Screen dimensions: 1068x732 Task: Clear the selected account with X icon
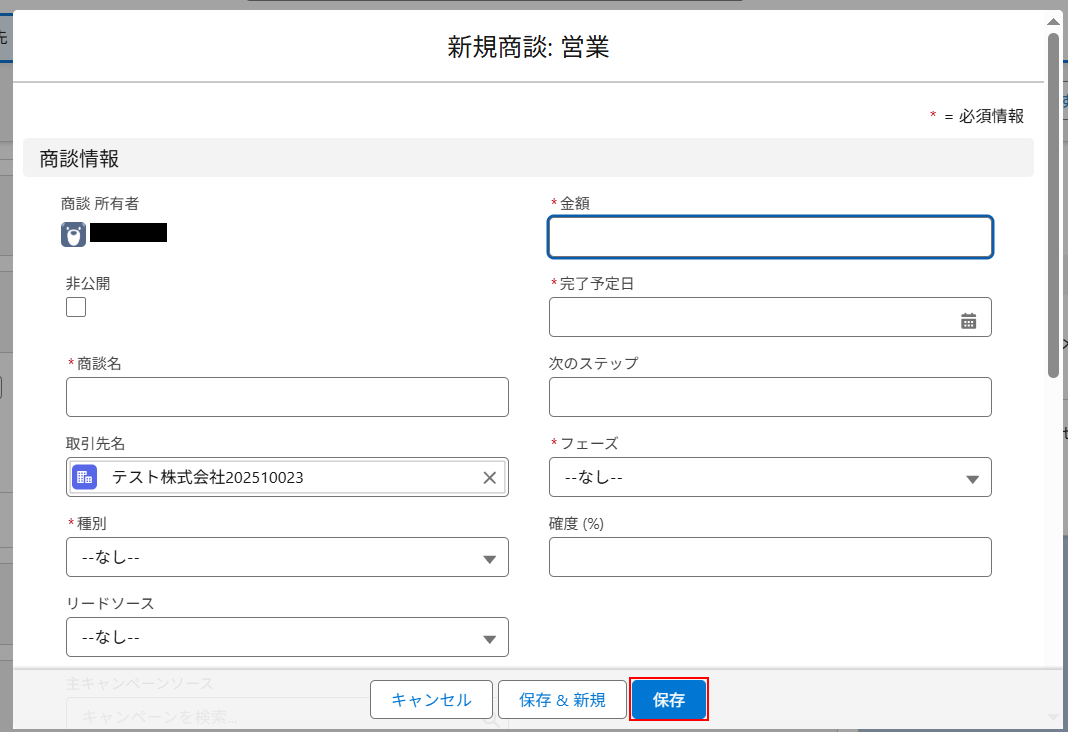coord(490,478)
